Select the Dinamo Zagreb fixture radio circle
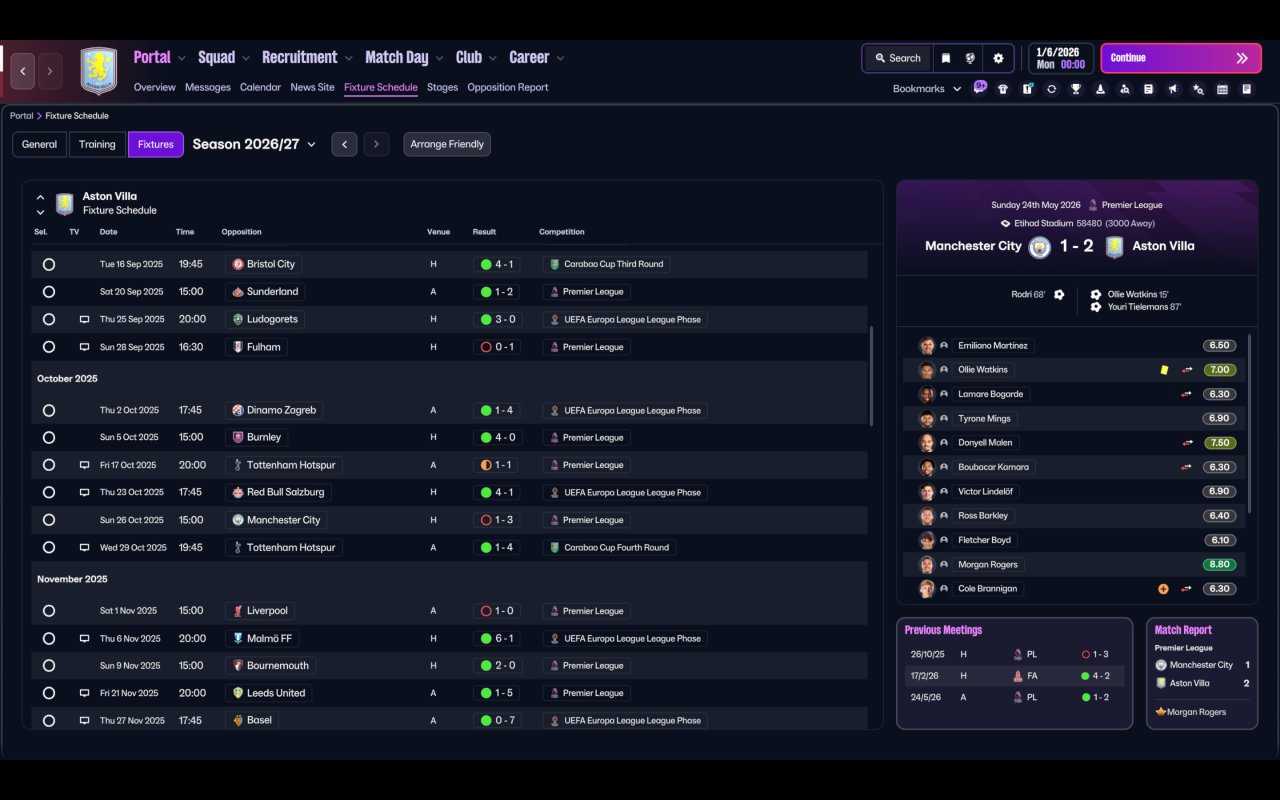This screenshot has width=1280, height=800. (x=49, y=410)
